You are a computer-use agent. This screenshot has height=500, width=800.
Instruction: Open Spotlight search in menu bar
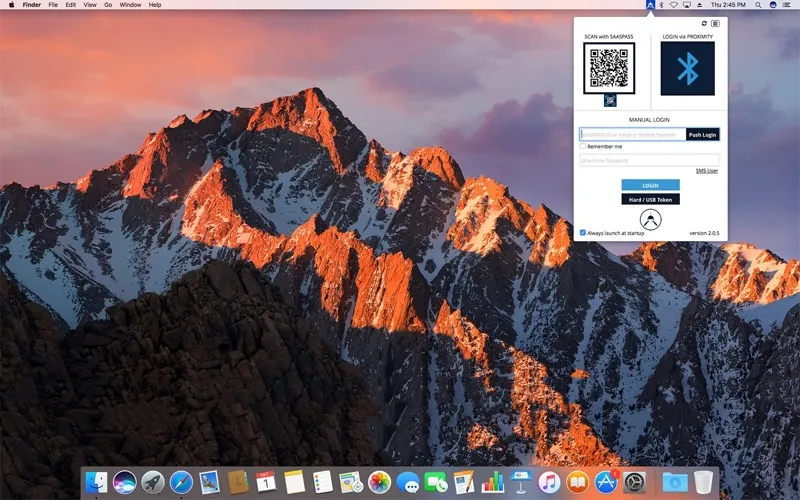(758, 5)
